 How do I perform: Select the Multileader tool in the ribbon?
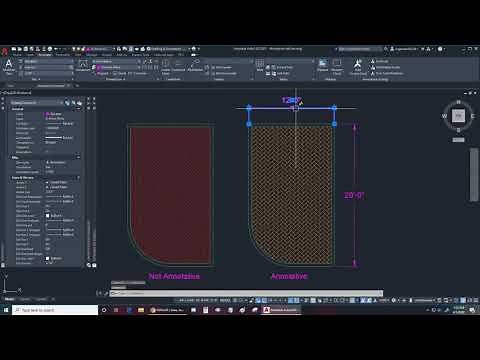click(195, 65)
